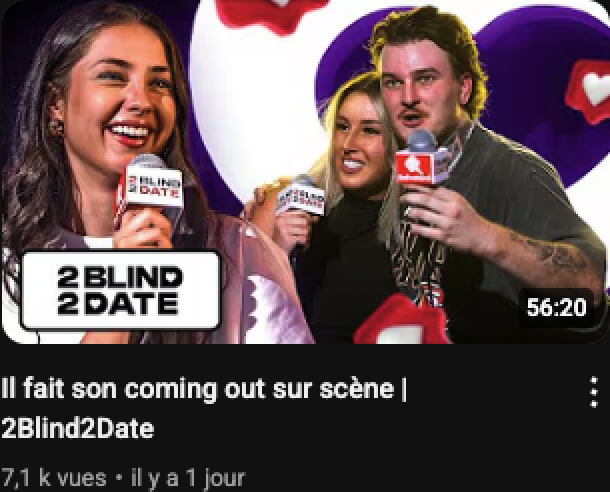The image size is (610, 492).
Task: Open video via title 'Il fait son coming out sur scène'
Action: [x=204, y=389]
